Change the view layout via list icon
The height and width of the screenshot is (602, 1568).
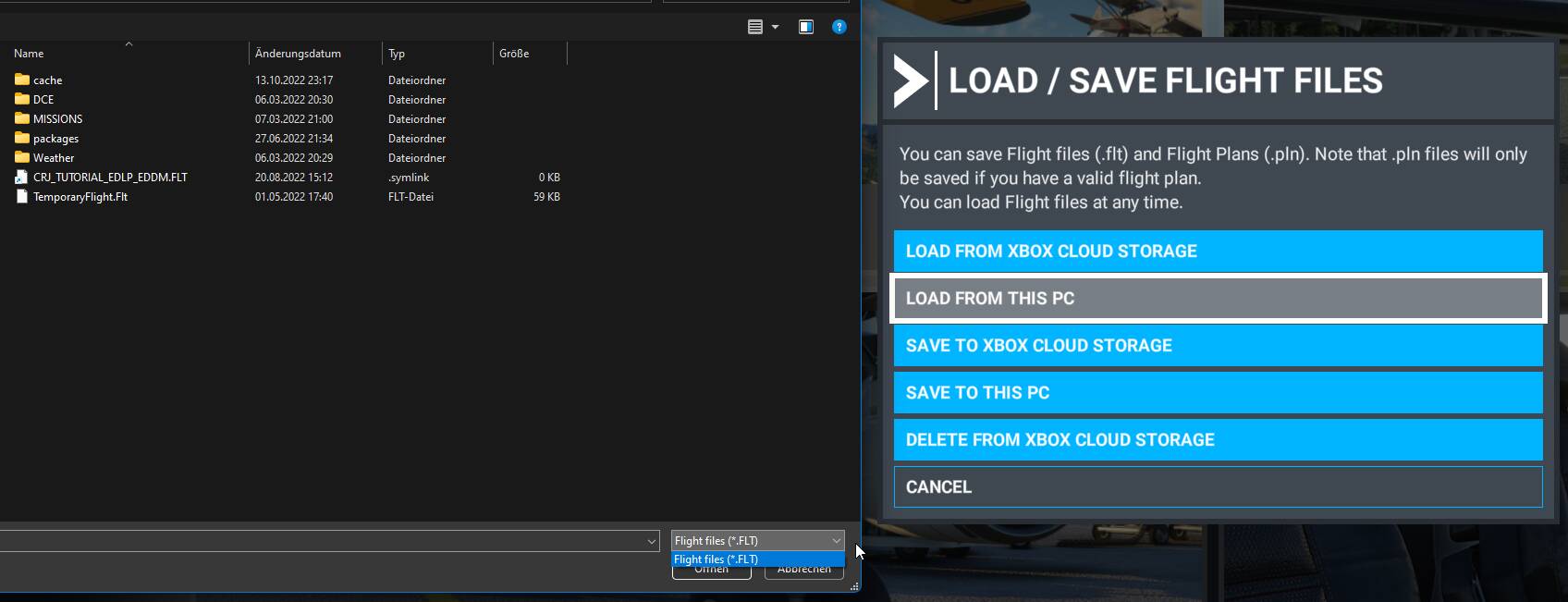click(x=755, y=27)
